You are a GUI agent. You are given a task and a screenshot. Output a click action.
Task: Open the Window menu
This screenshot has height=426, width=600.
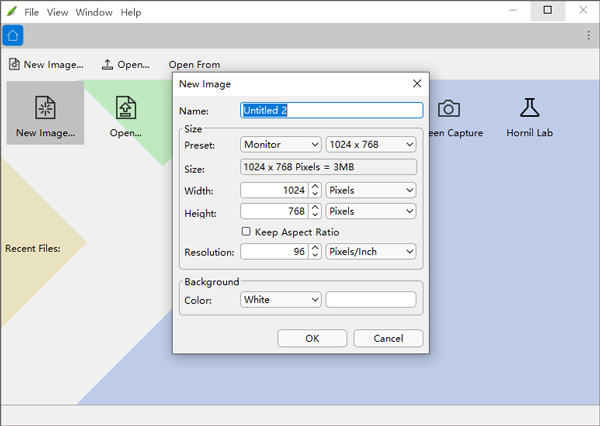(x=94, y=13)
